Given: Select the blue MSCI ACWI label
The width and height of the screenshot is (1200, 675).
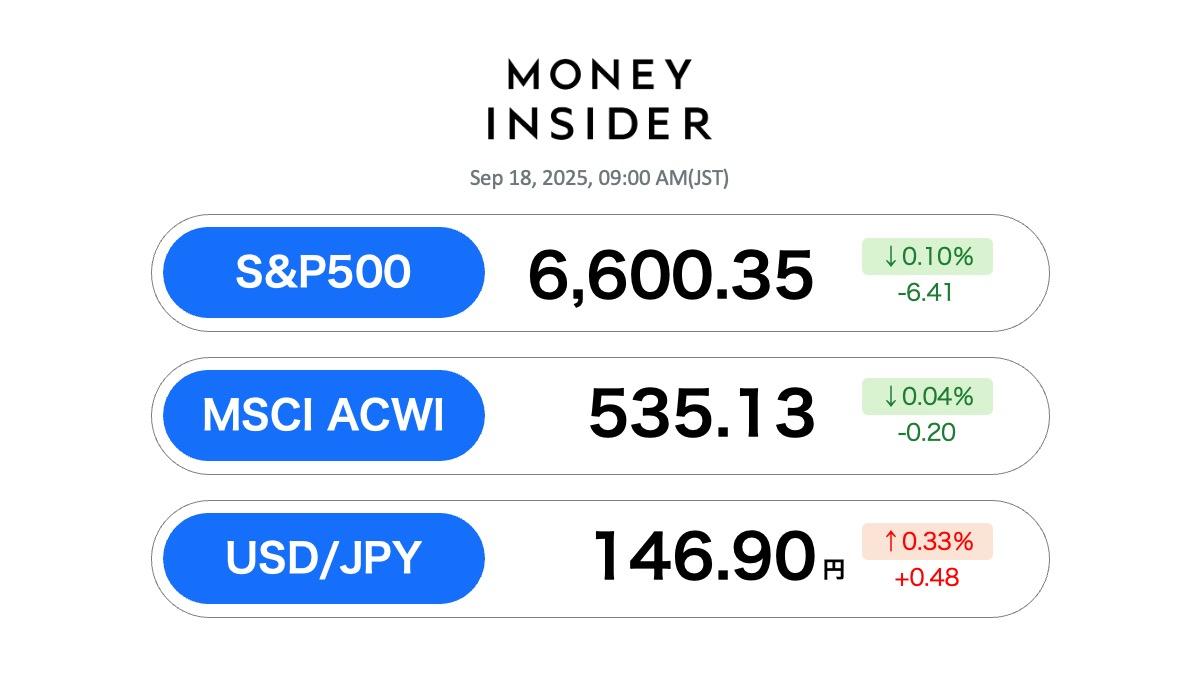Looking at the screenshot, I should (x=323, y=415).
